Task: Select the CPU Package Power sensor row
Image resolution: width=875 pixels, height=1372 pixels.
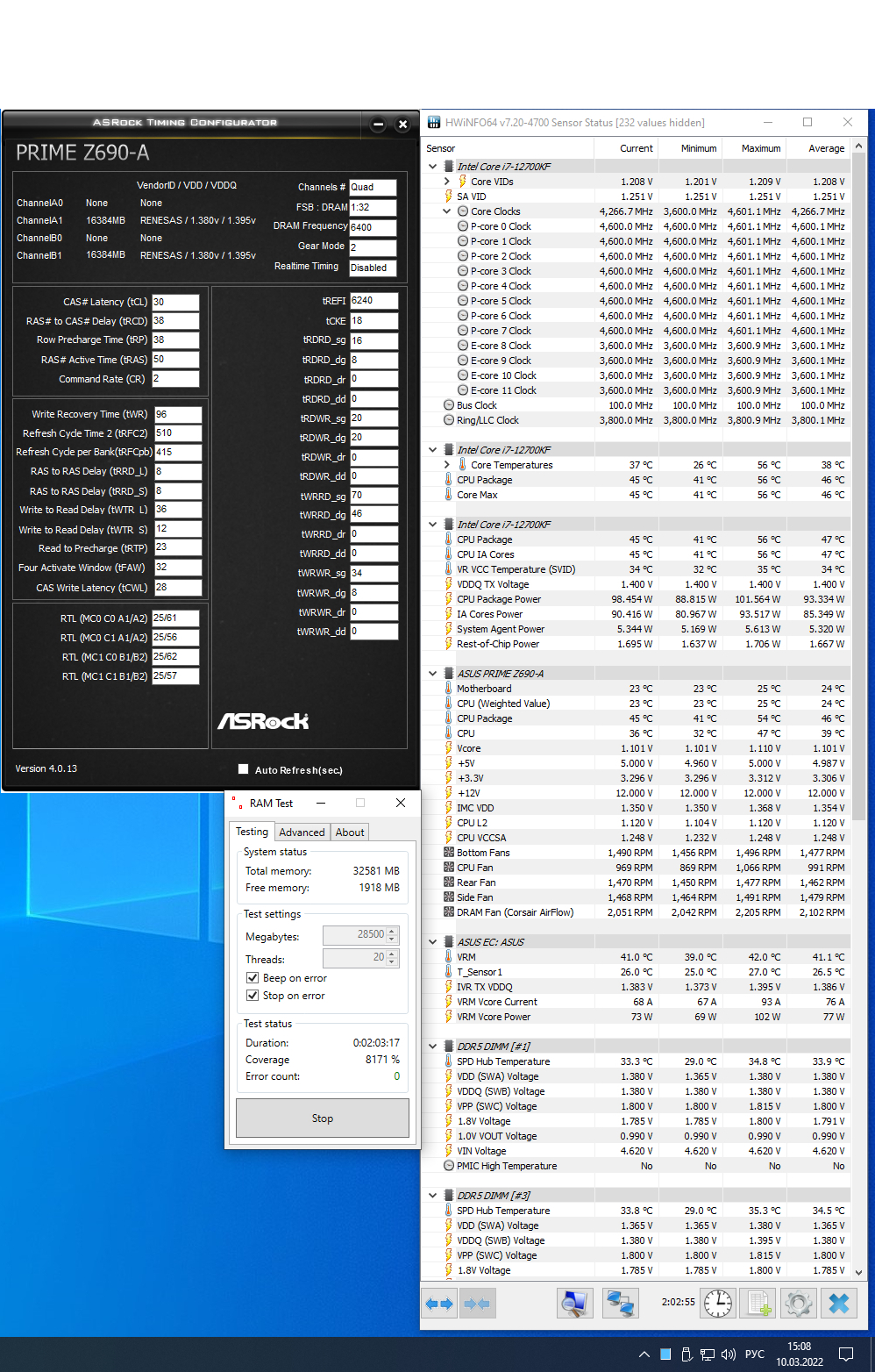Action: (637, 599)
